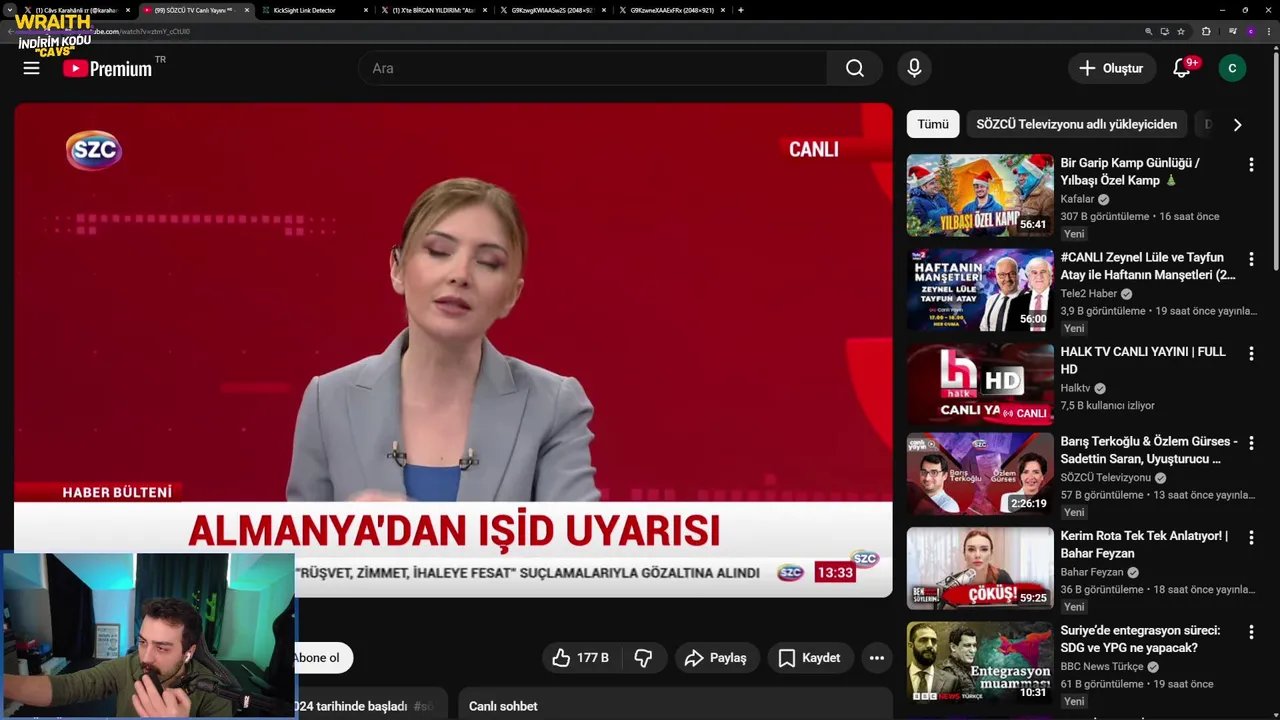Click '61 B görüntüleme • 19 saat önce' text
This screenshot has height=720, width=1280.
point(1137,684)
